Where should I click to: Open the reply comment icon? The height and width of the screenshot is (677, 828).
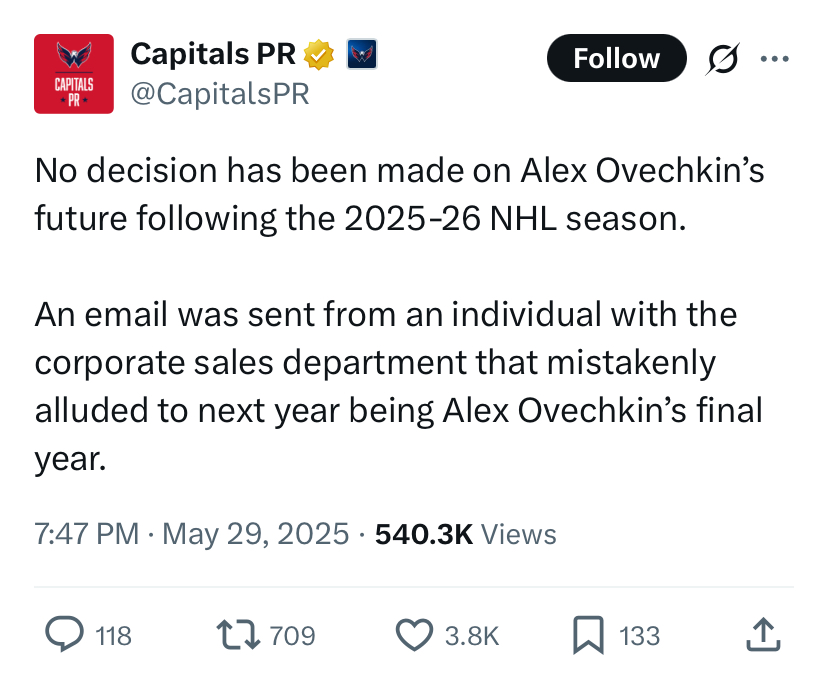[x=64, y=634]
